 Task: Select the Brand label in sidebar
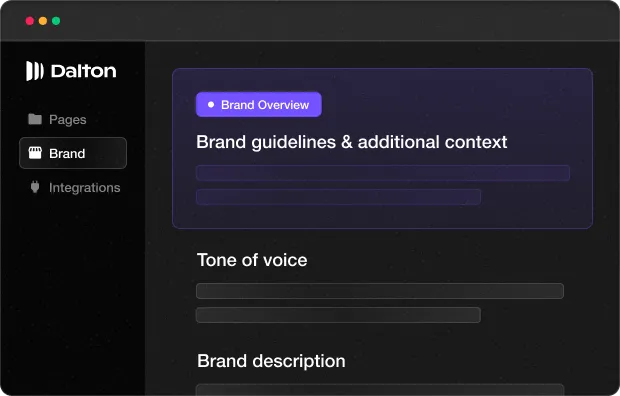coord(67,153)
